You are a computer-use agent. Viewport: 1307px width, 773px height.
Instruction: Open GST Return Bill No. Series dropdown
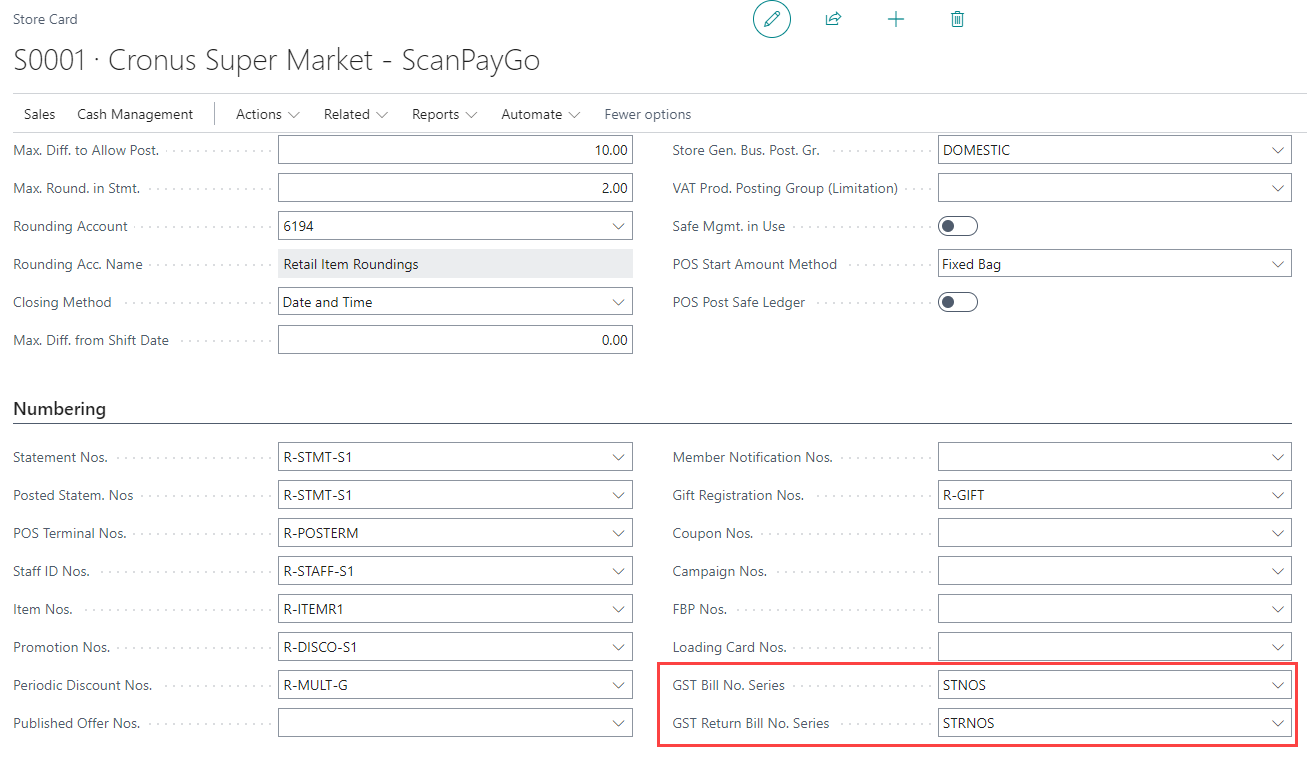(1277, 723)
